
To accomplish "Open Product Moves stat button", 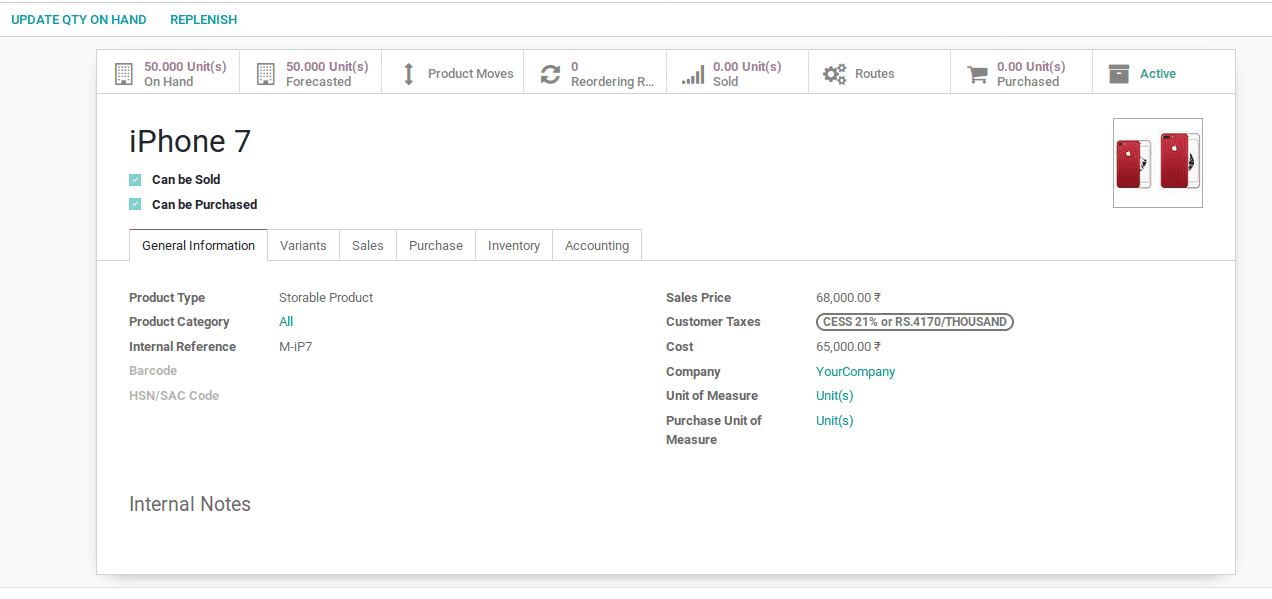I will click(452, 74).
